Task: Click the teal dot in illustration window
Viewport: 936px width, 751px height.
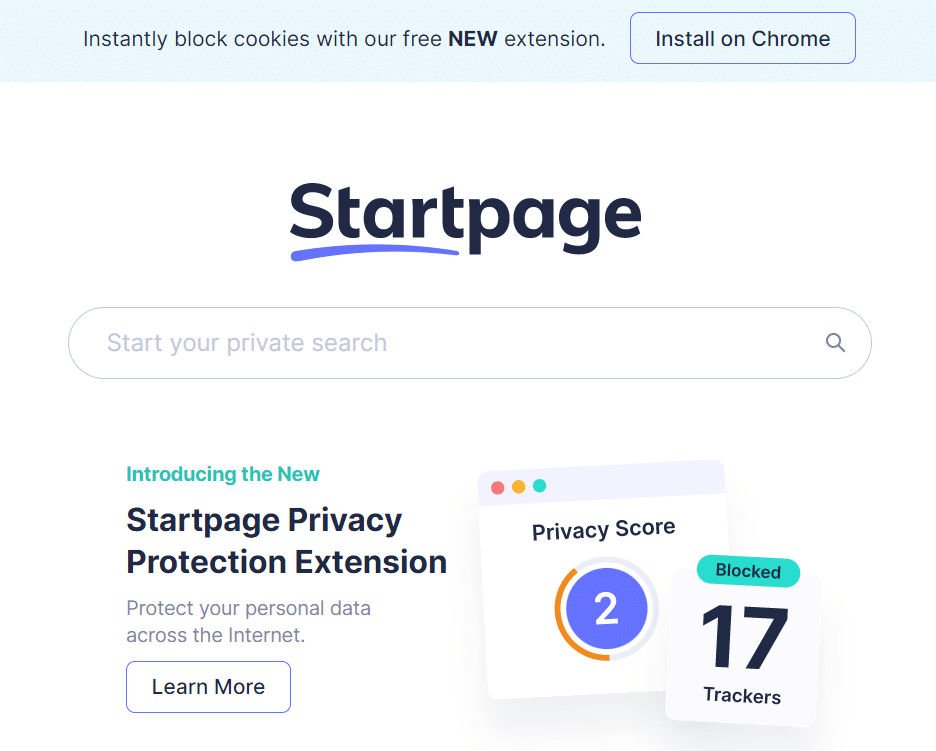Action: point(539,485)
